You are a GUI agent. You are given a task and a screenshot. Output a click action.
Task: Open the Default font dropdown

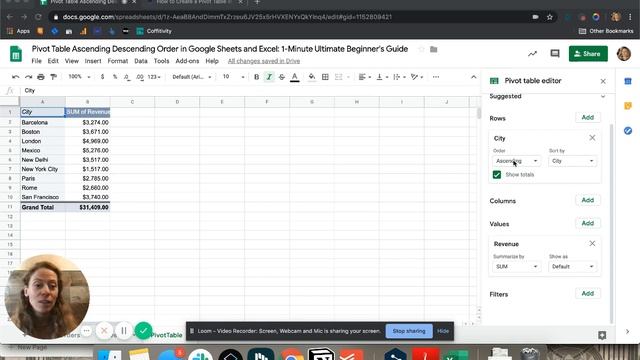[x=192, y=77]
